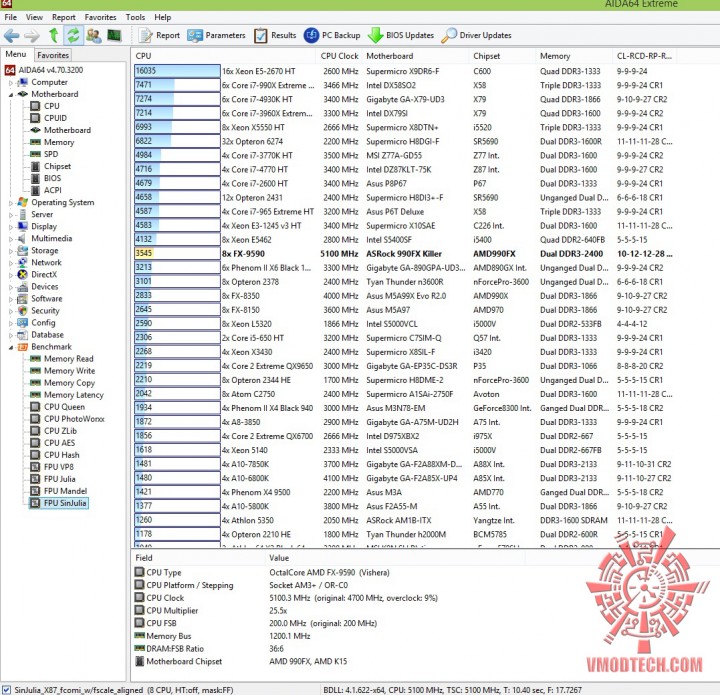Screen dimensions: 720x695
Task: Open the View menu
Action: click(x=34, y=17)
